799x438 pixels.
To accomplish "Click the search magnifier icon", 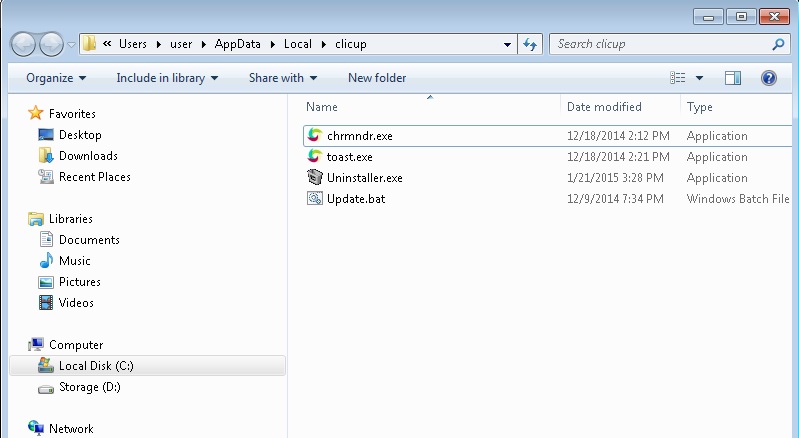I will click(x=778, y=44).
